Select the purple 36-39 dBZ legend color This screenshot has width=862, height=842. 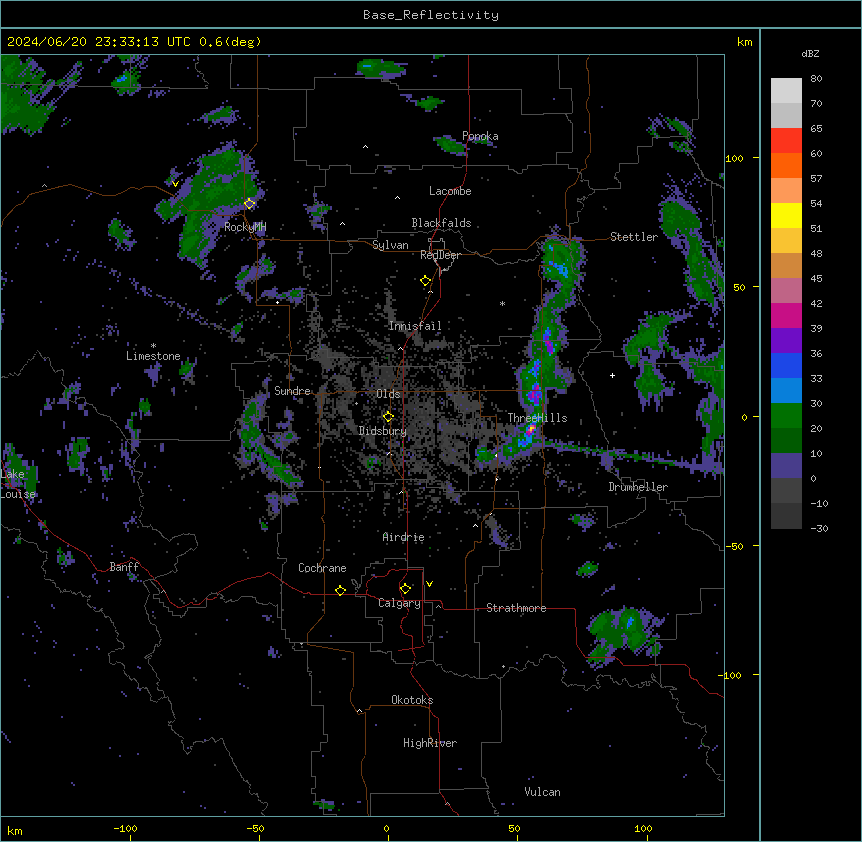pos(786,340)
